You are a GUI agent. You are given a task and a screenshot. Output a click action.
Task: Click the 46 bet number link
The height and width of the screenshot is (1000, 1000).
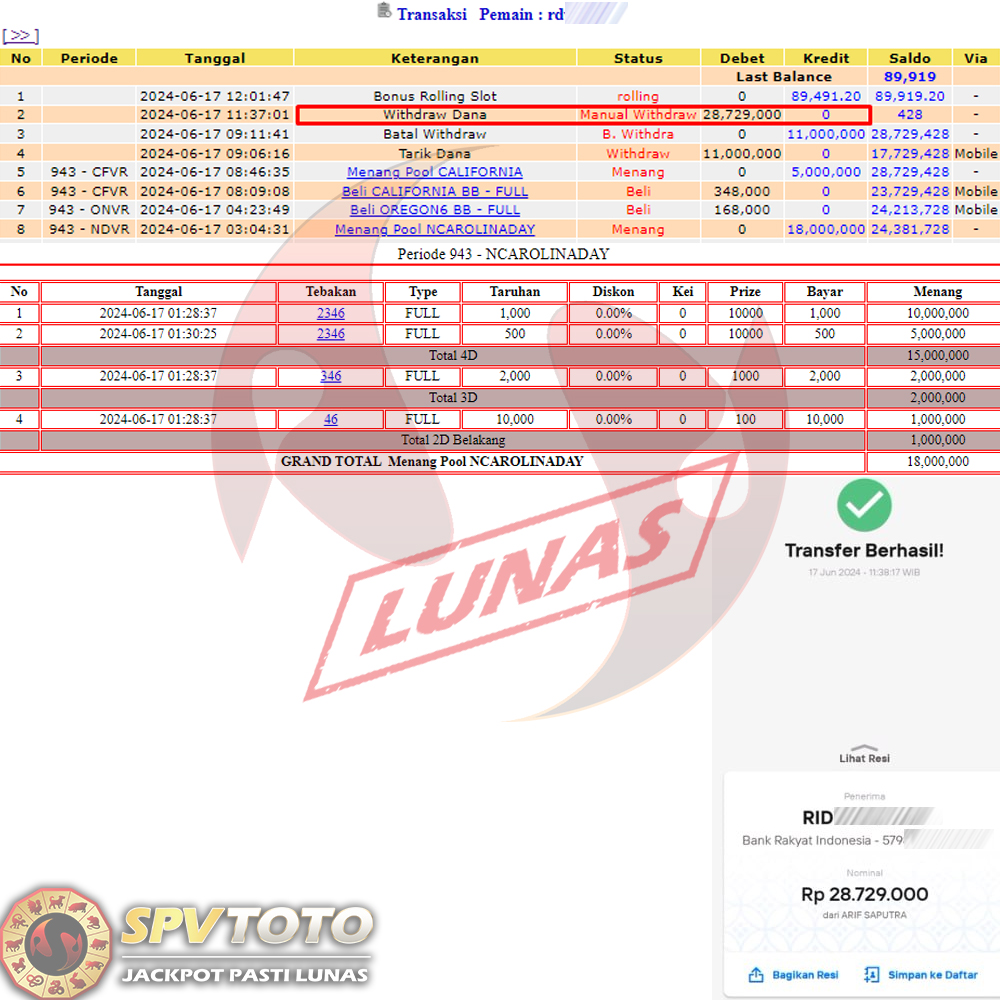point(330,420)
